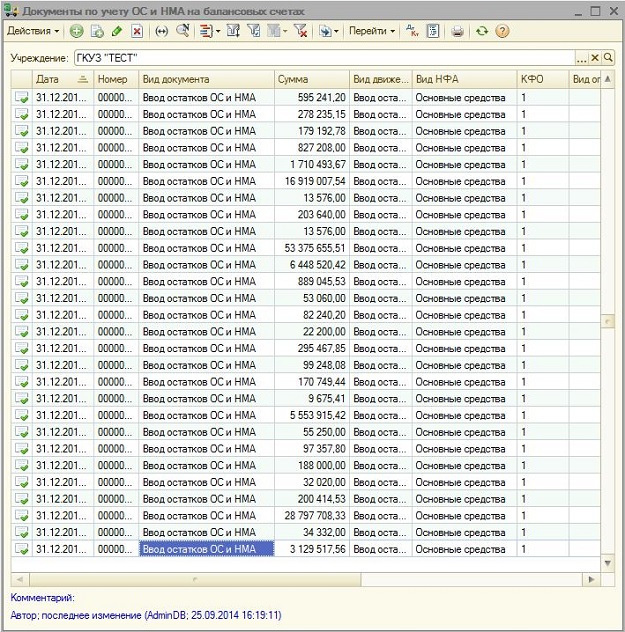The height and width of the screenshot is (632, 625).
Task: Open the Действия dropdown menu
Action: pos(32,32)
